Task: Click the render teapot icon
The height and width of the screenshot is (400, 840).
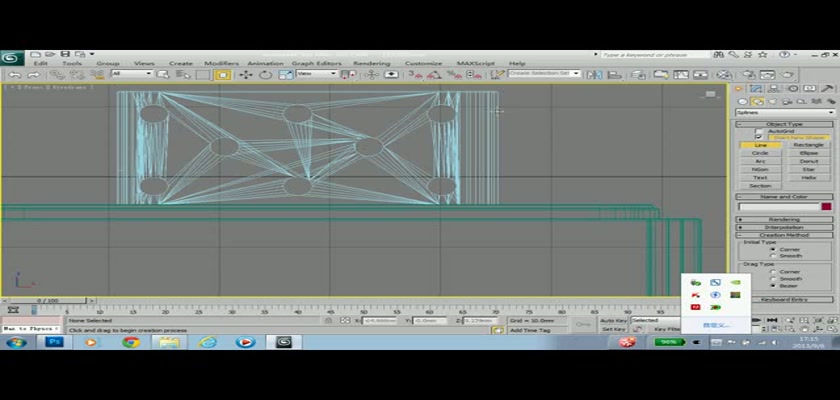Action: pos(788,74)
